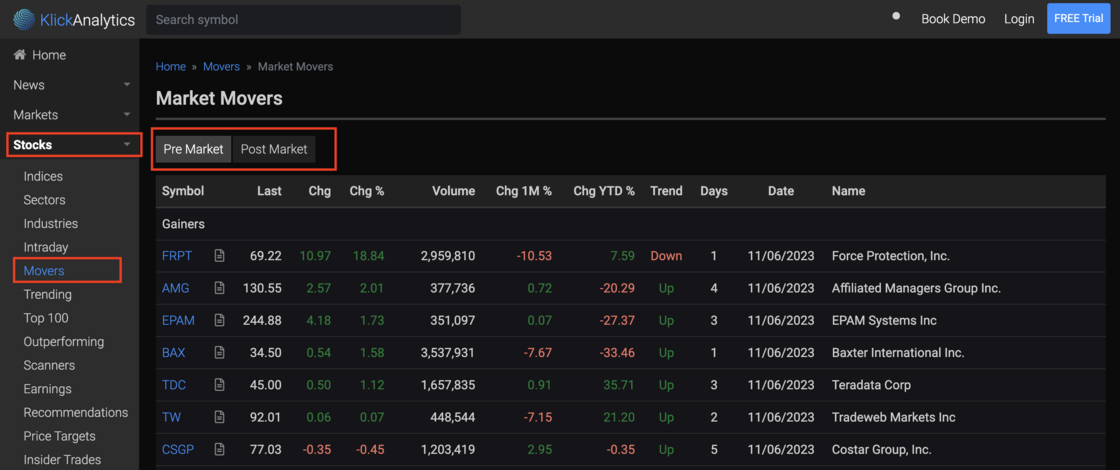Click the Down trend value for FRPT

coord(666,256)
